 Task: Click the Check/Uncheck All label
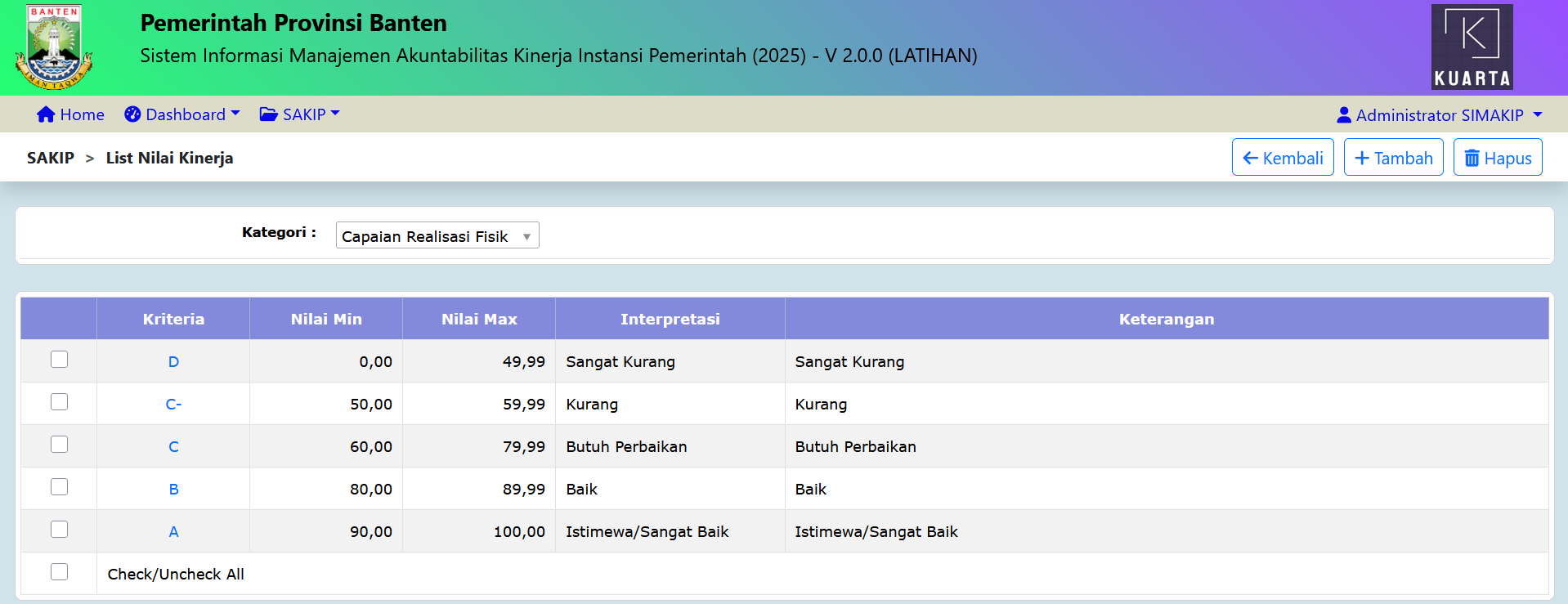[x=176, y=574]
